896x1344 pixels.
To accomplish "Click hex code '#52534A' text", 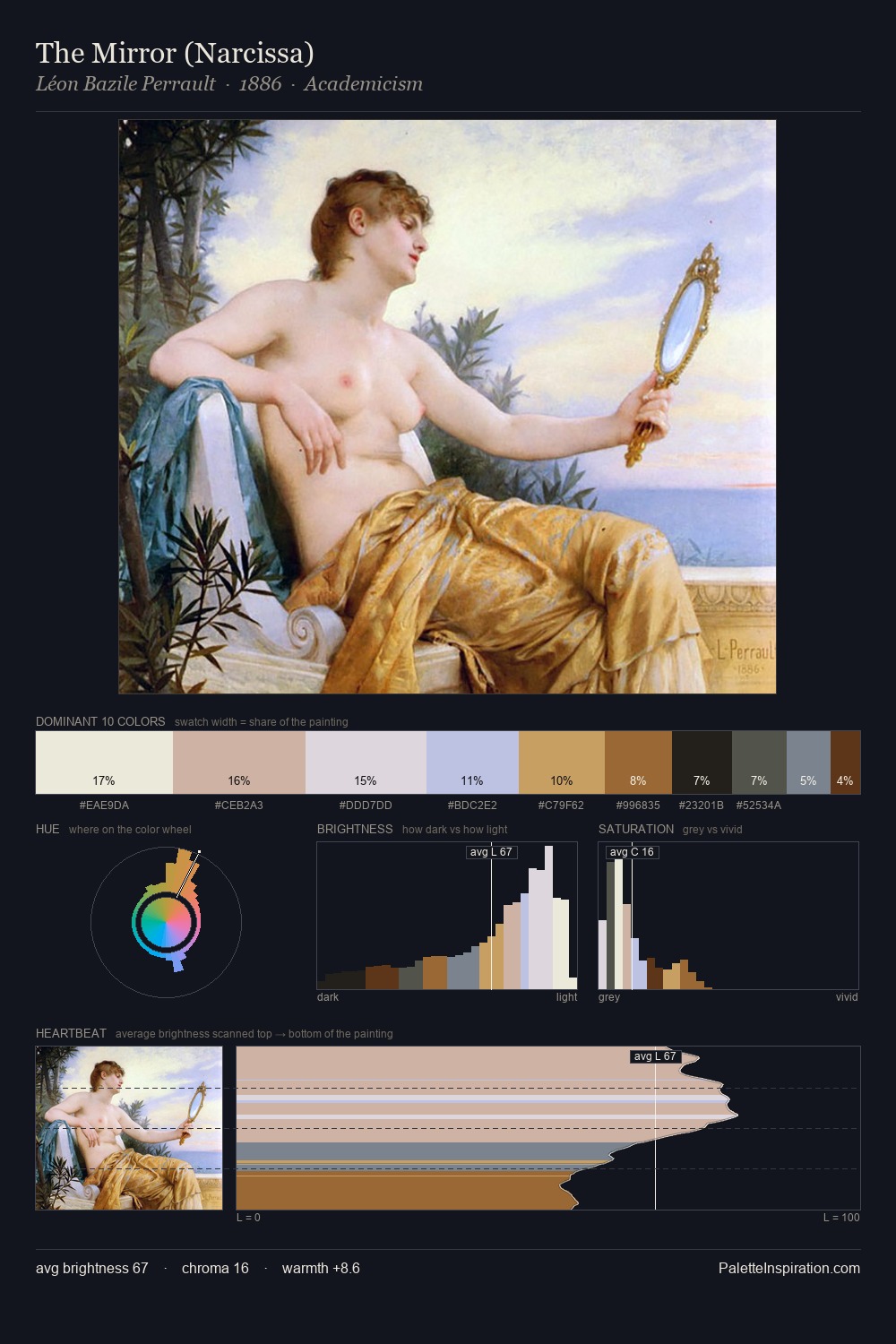I will [759, 806].
